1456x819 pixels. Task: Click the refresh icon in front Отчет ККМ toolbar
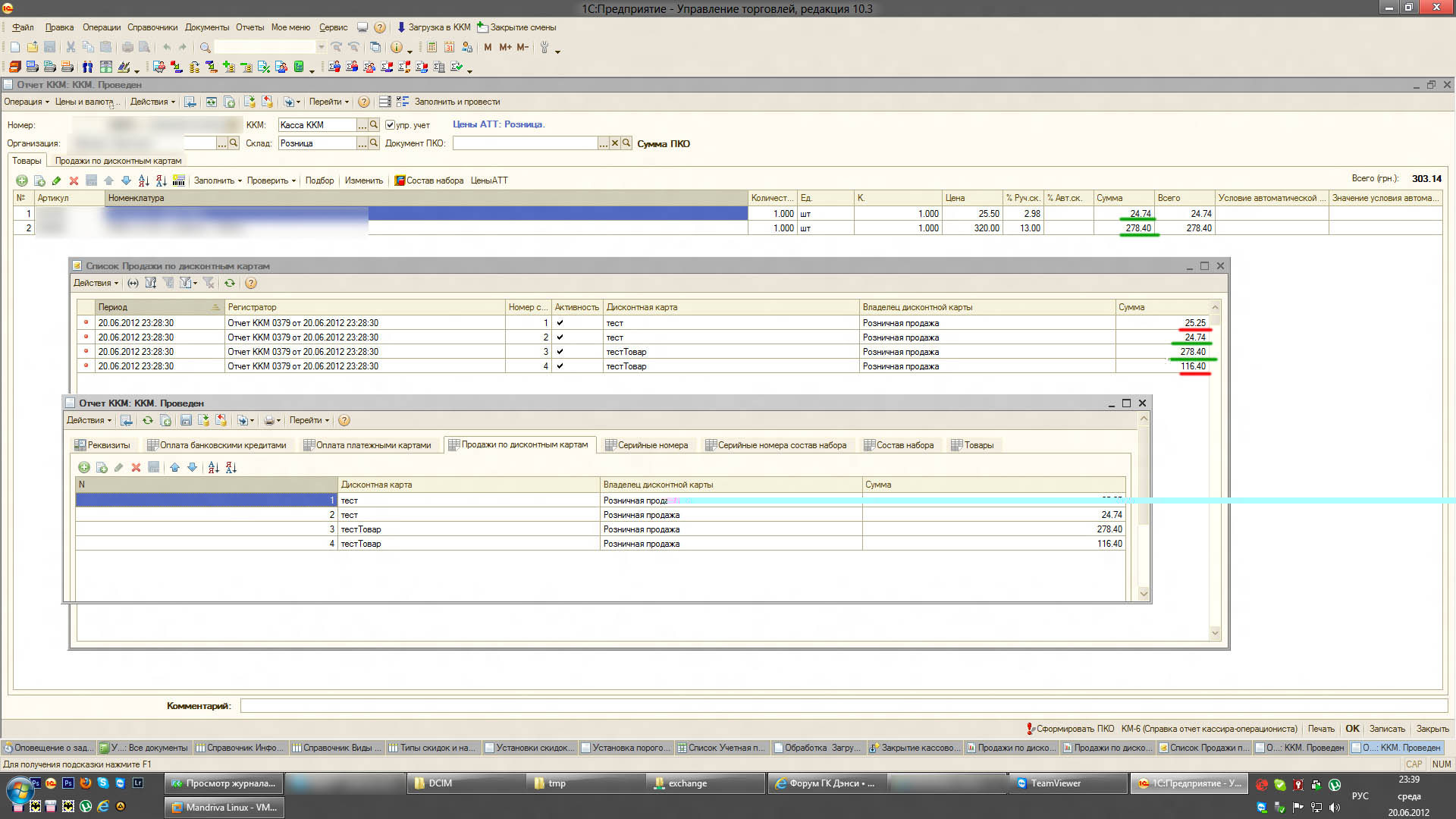tap(148, 420)
